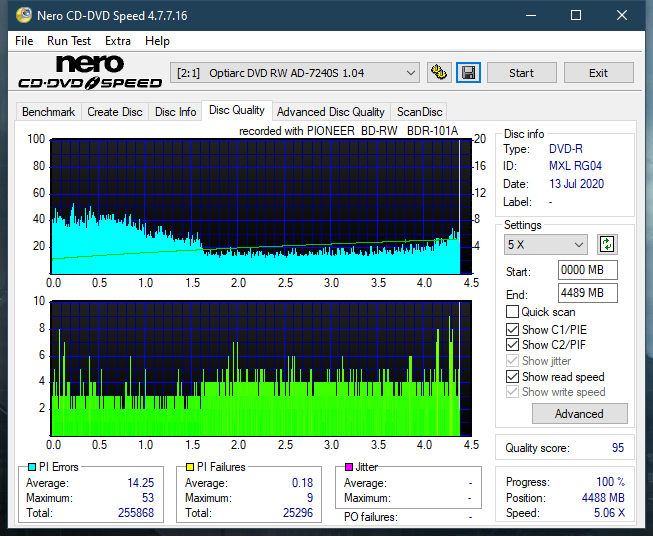Click the Exit button
The image size is (653, 536).
(x=598, y=73)
